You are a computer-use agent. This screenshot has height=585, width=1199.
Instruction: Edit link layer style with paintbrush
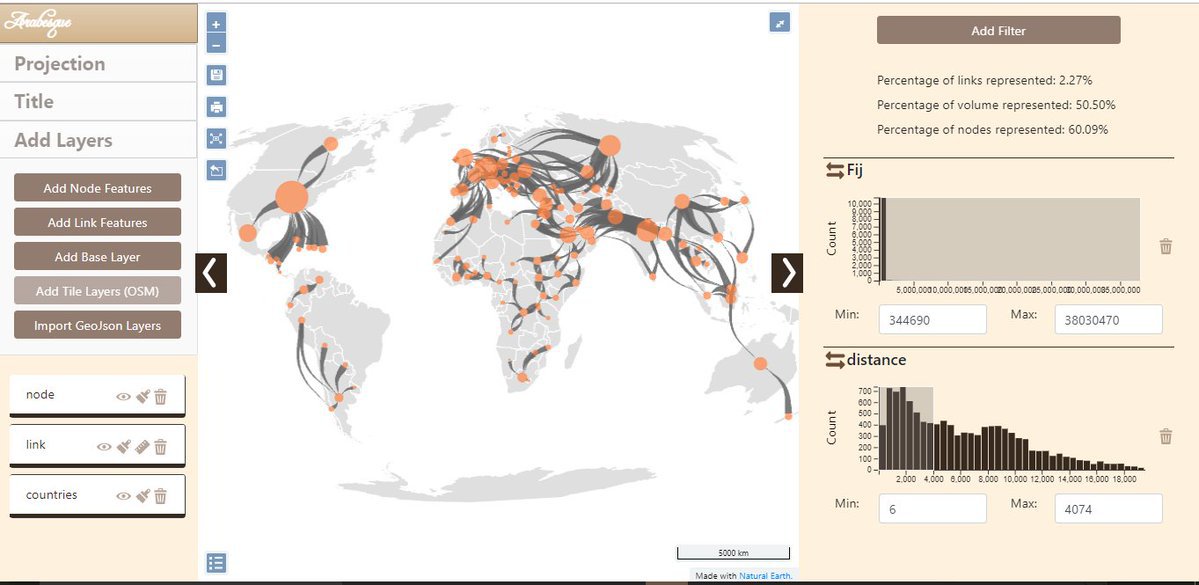124,446
